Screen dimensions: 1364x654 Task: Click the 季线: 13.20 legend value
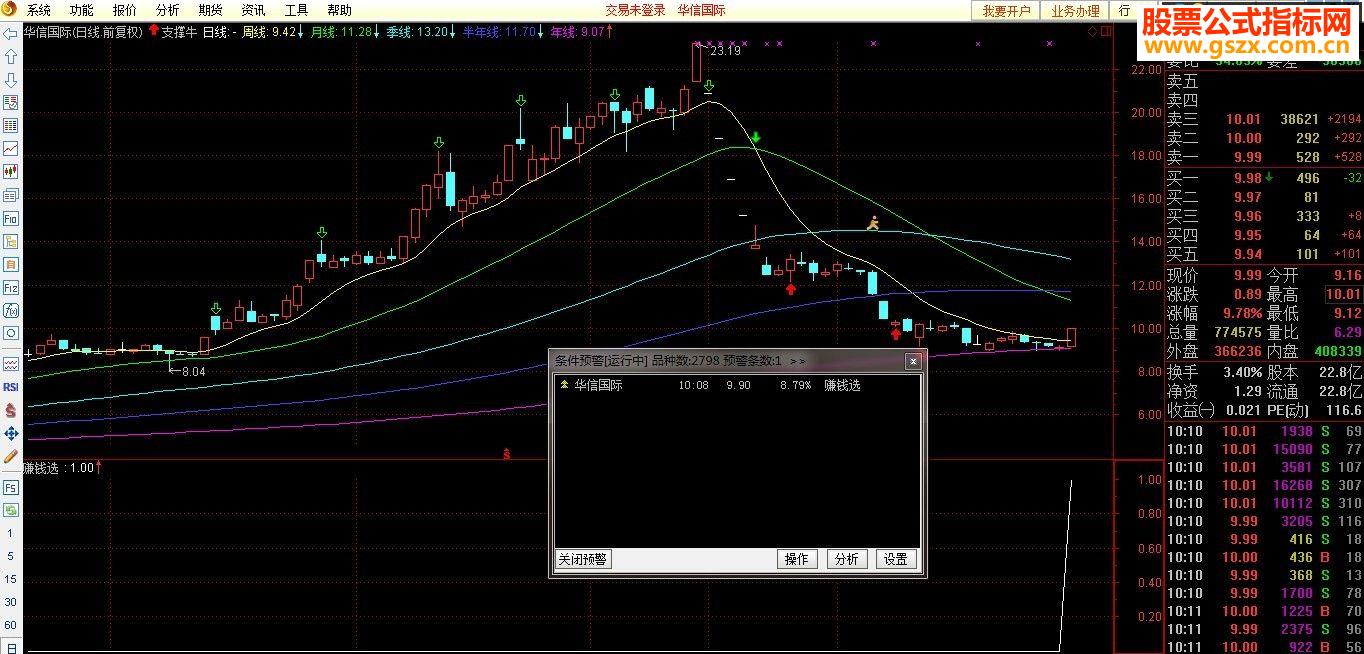coord(421,32)
